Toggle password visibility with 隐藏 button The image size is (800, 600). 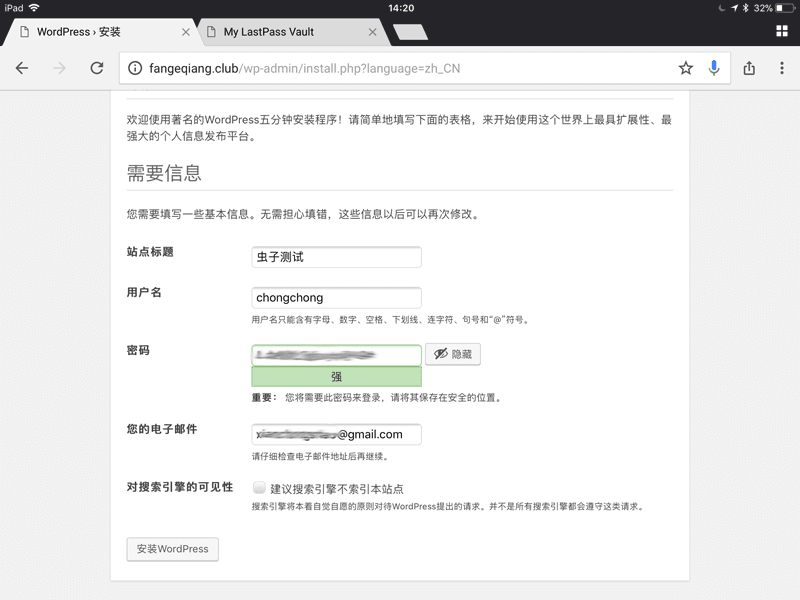[x=452, y=354]
